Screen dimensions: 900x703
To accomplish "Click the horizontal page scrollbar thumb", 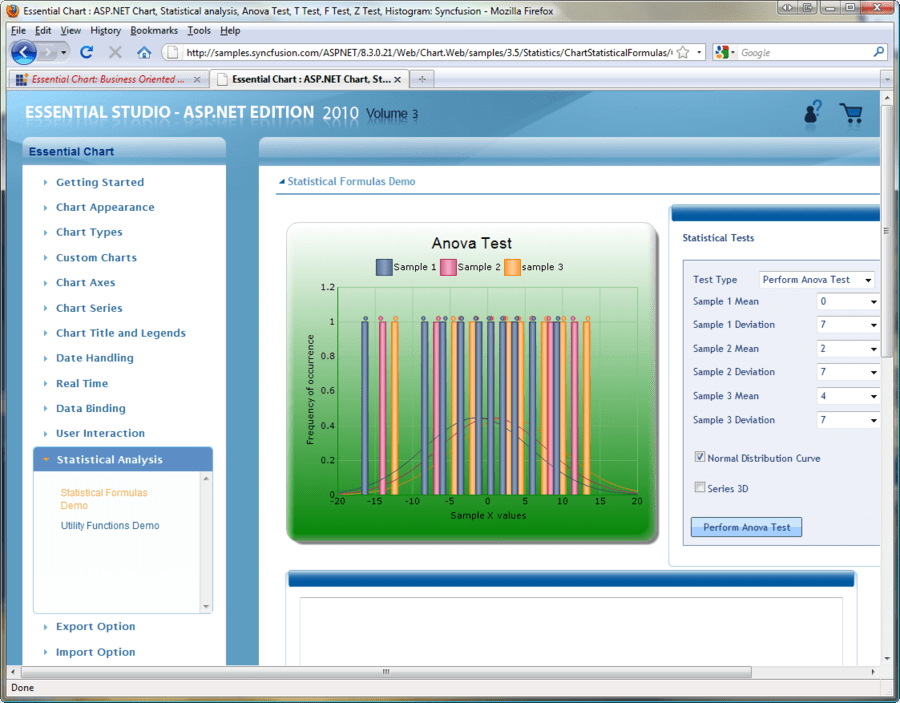I will pos(386,671).
